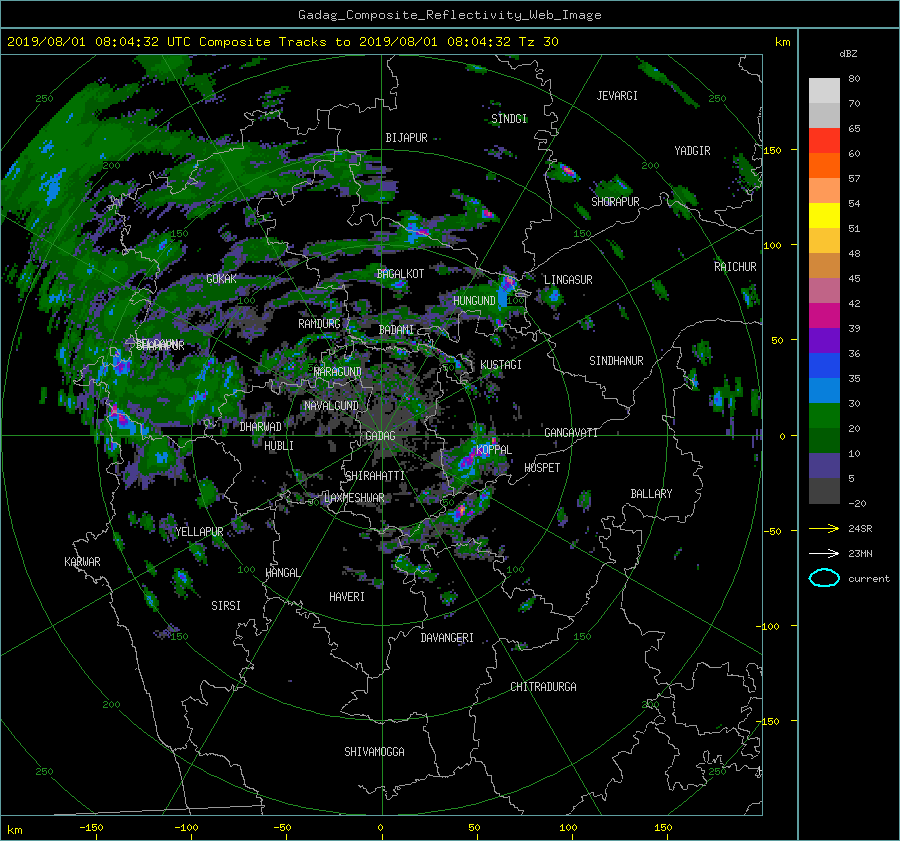Click the DHARWAD city label

coord(261,427)
